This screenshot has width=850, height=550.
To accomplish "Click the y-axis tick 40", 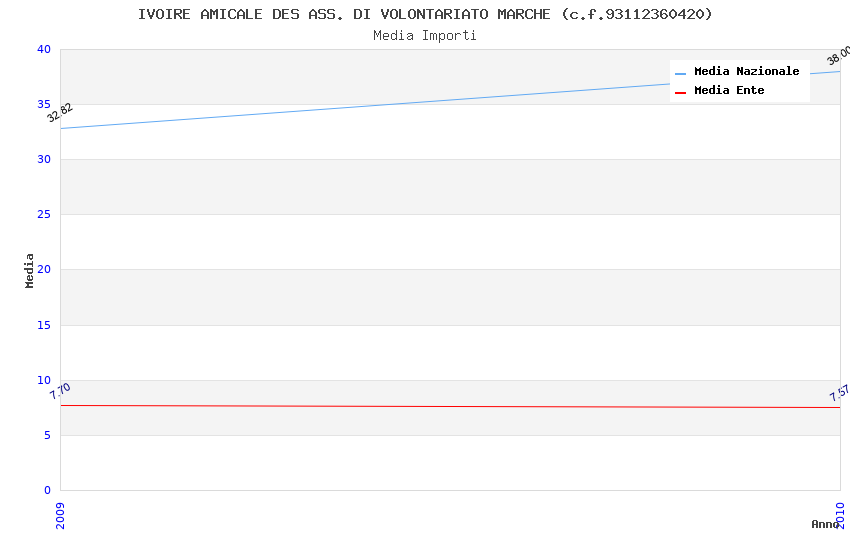I will 44,49.
